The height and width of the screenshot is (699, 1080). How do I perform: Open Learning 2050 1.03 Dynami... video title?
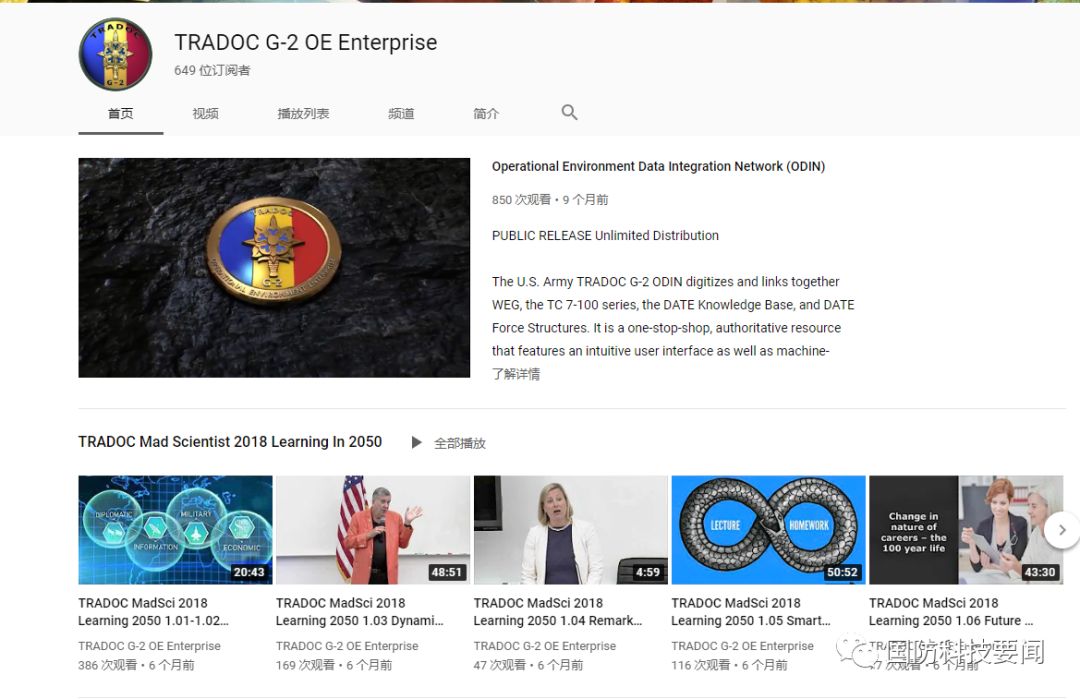(360, 612)
